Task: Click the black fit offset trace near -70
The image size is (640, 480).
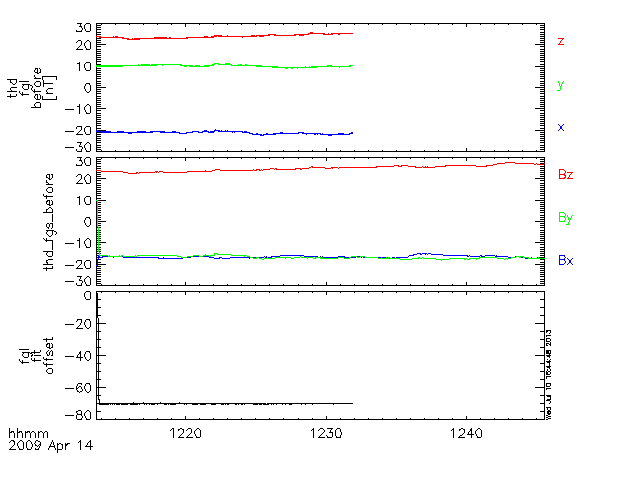Action: (x=225, y=404)
